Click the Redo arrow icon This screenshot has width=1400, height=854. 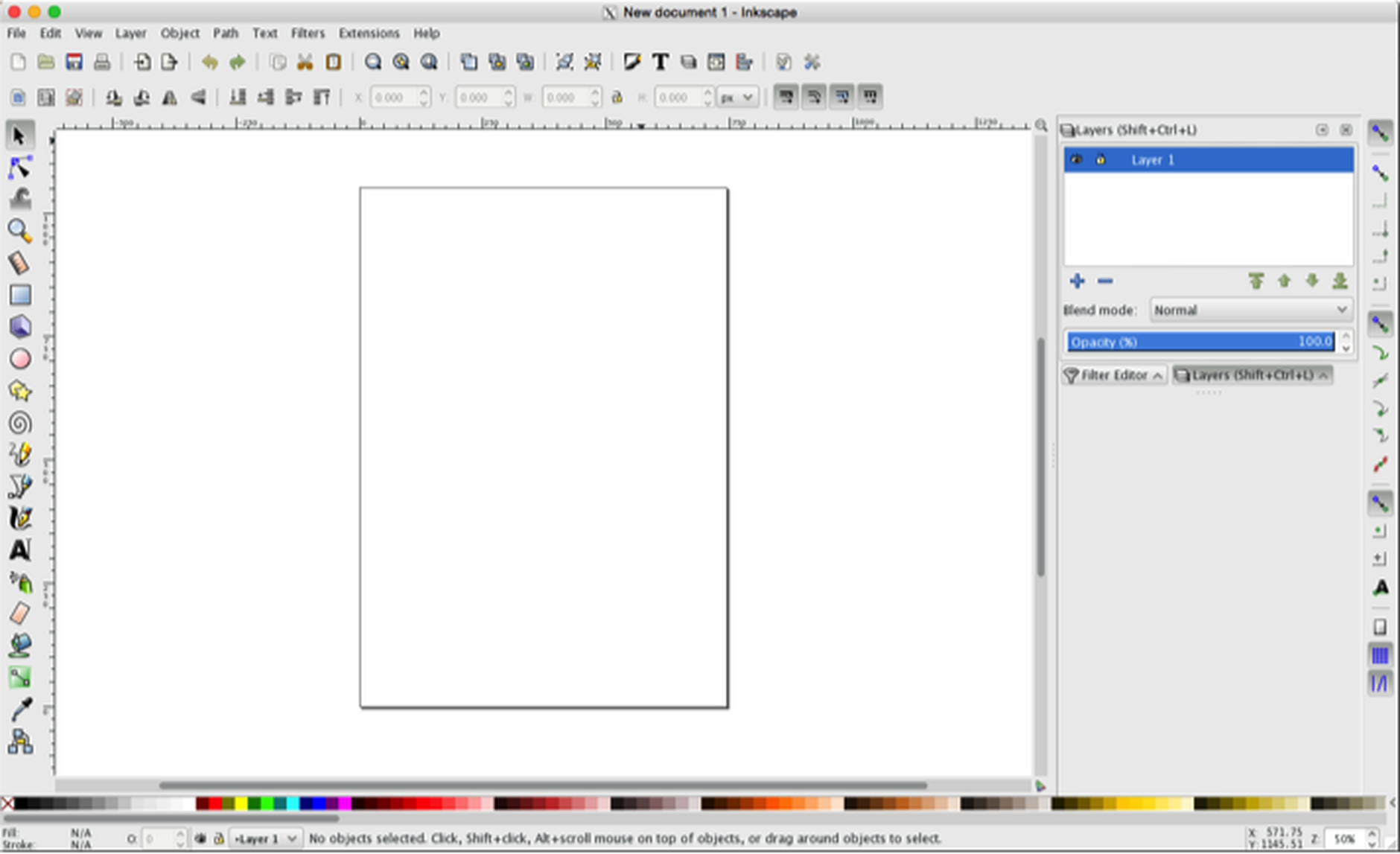coord(238,62)
